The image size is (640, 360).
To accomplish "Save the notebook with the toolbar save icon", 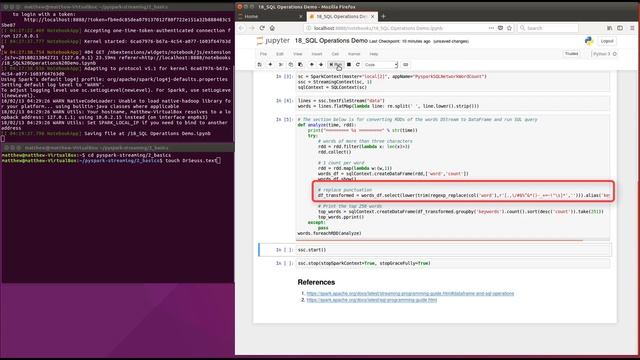I will (x=260, y=64).
